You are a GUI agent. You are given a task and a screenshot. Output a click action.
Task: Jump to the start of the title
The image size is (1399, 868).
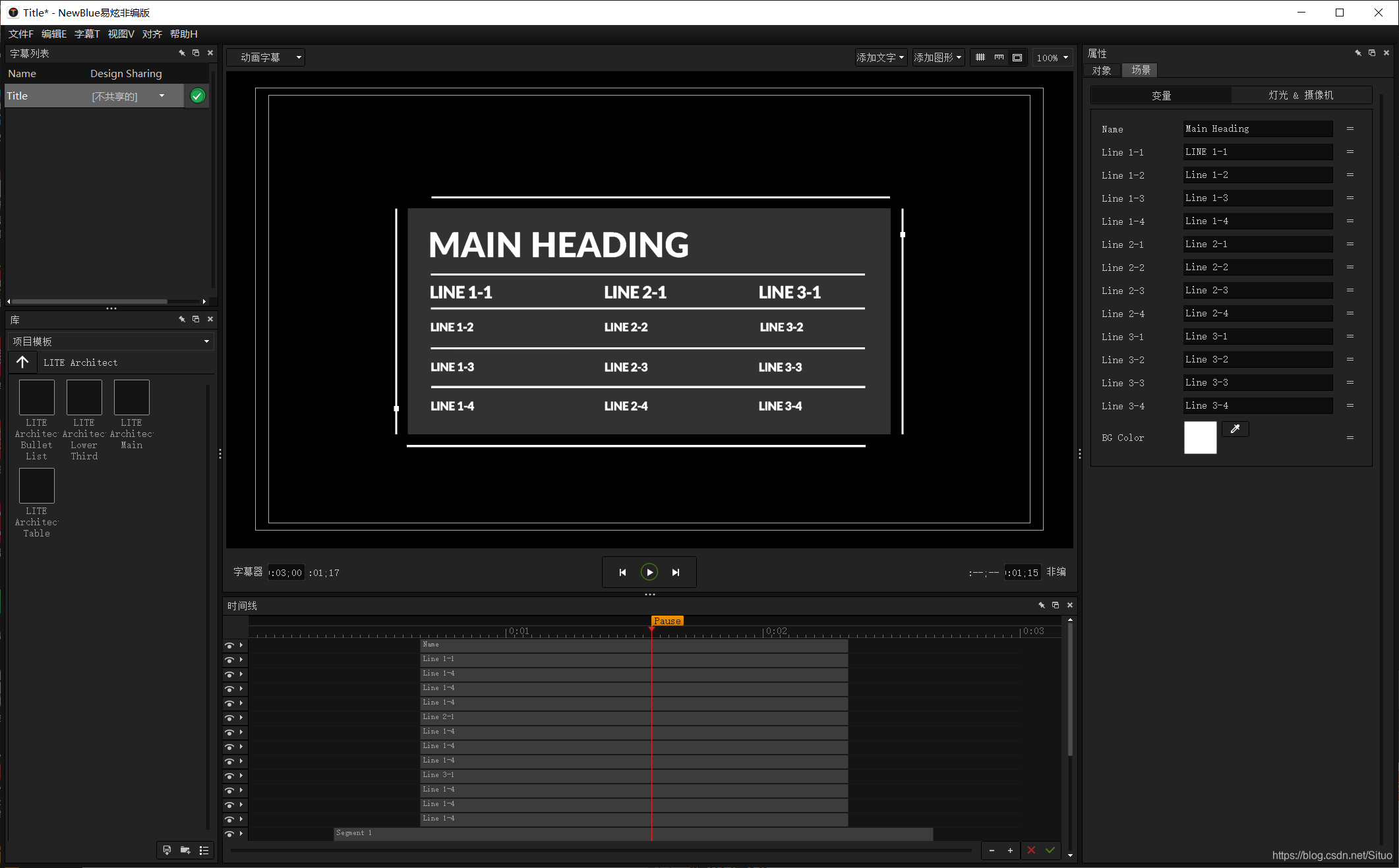pos(622,572)
